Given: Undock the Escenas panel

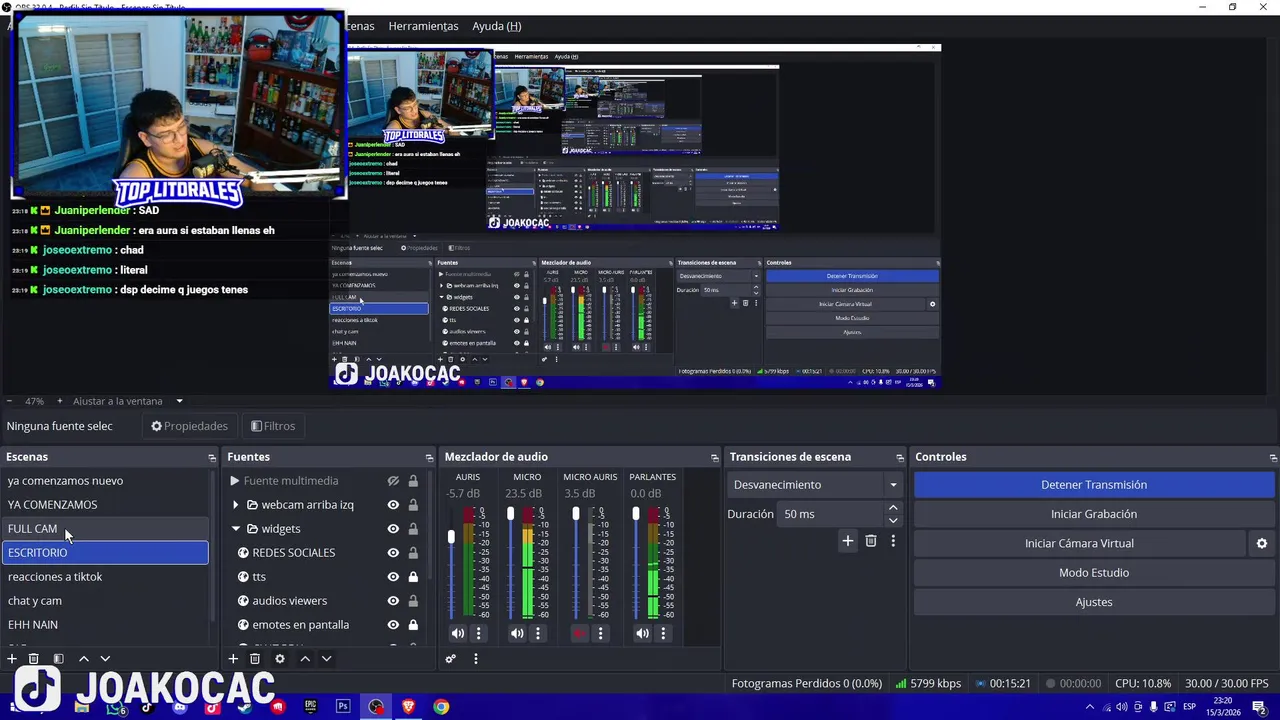Looking at the screenshot, I should [212, 457].
